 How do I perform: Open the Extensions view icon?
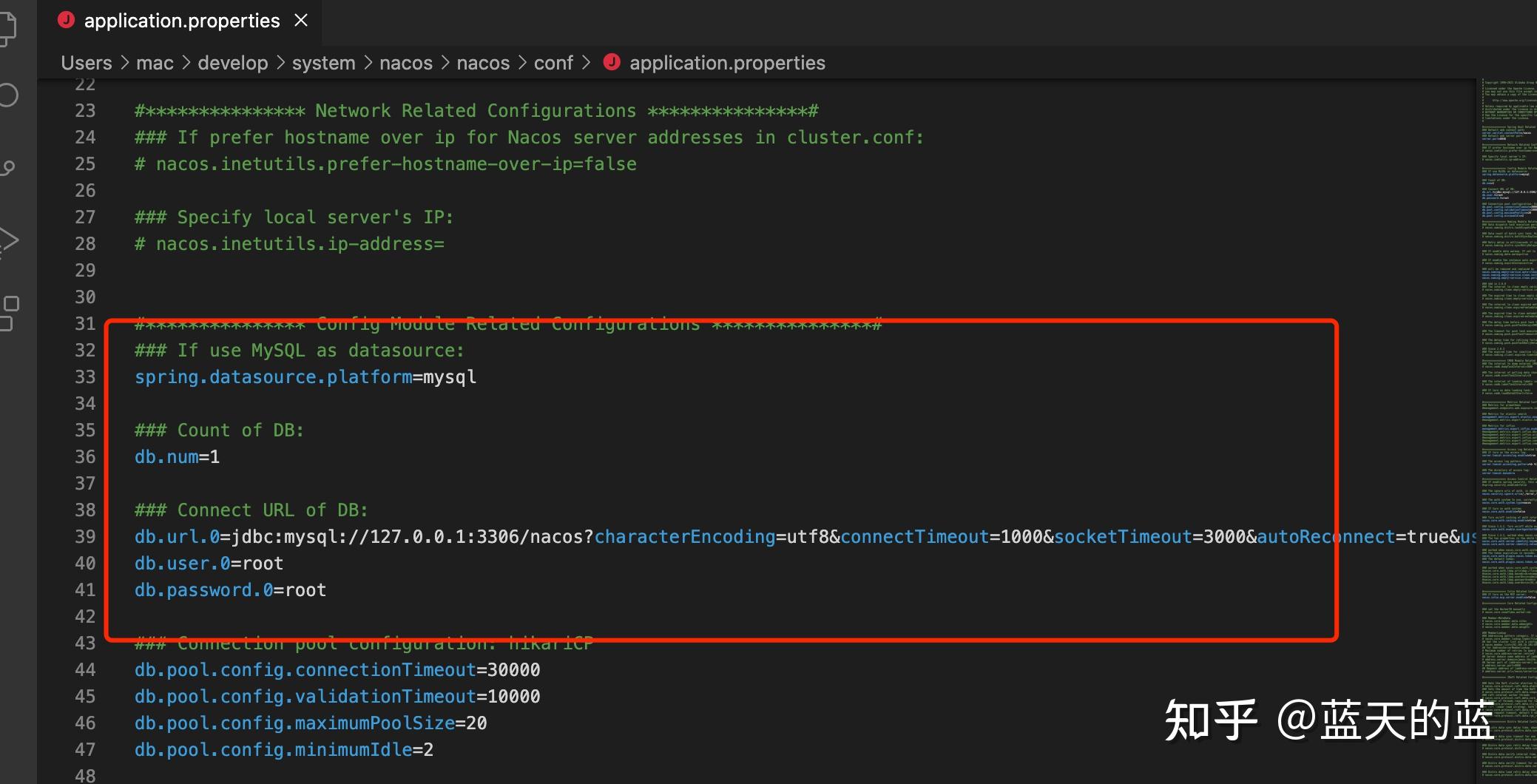9,314
